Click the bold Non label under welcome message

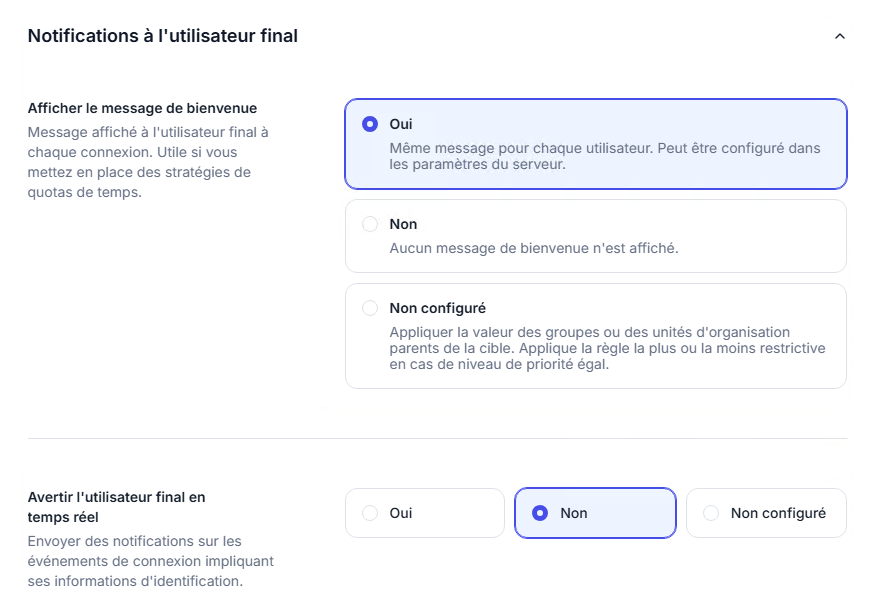(403, 225)
